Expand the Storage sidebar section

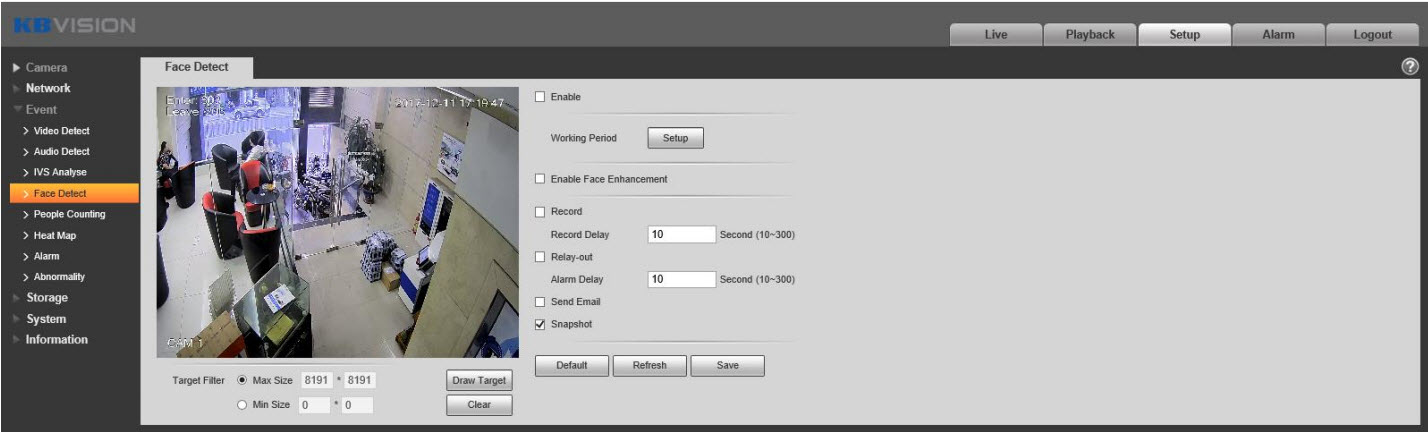pyautogui.click(x=53, y=298)
